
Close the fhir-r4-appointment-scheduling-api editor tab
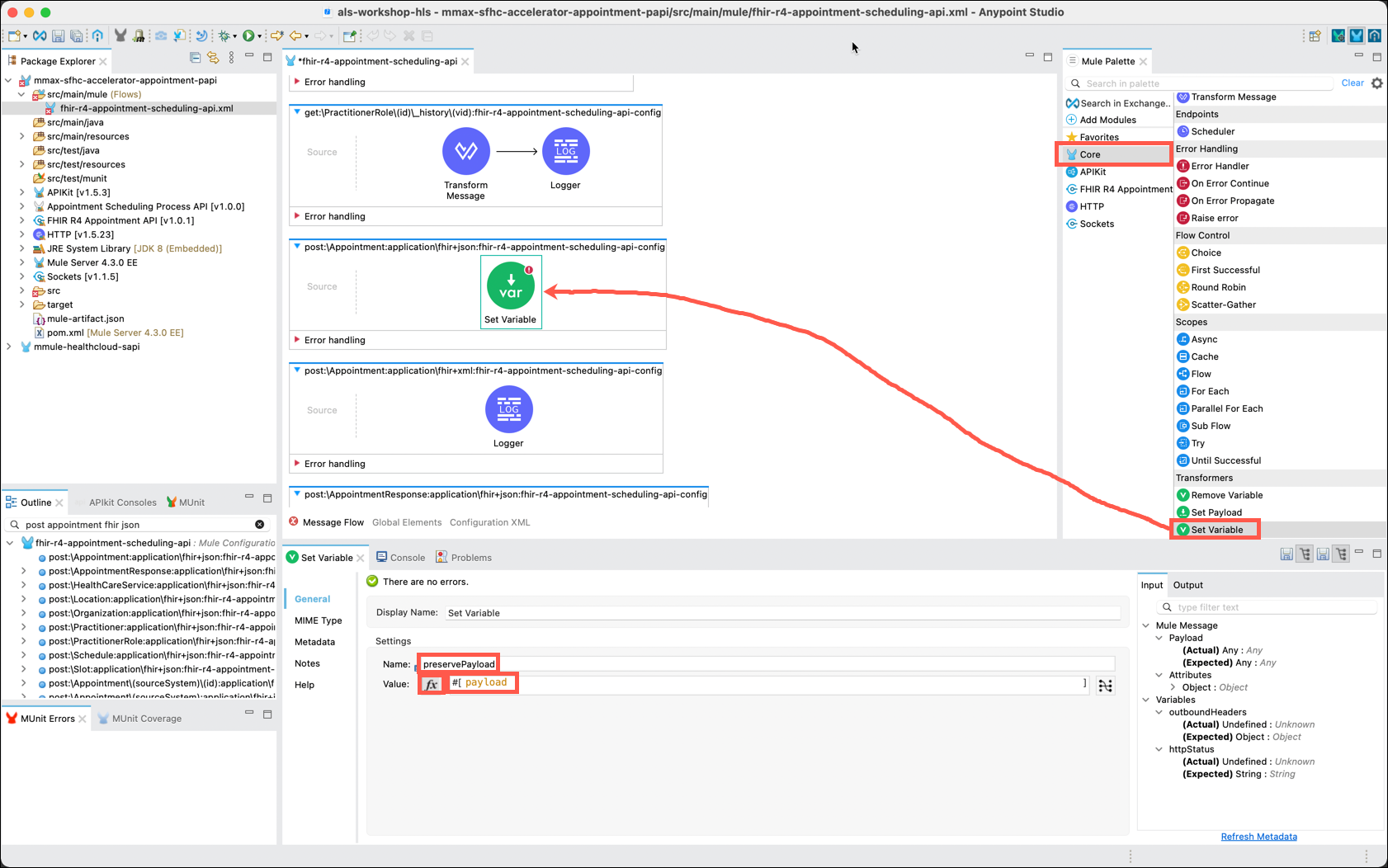[x=465, y=62]
